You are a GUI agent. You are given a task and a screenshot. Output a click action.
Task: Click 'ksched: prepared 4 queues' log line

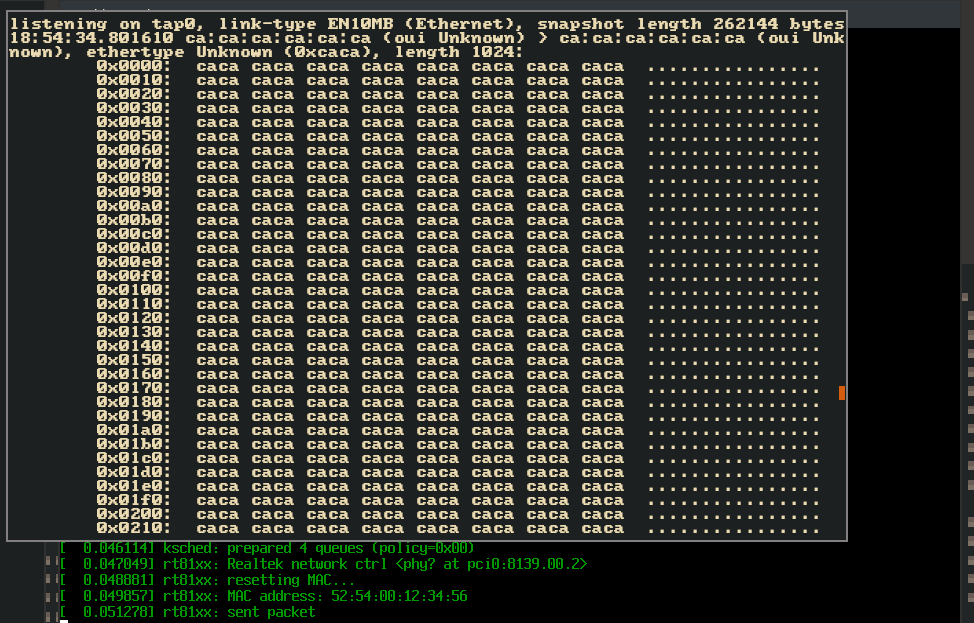(x=267, y=548)
